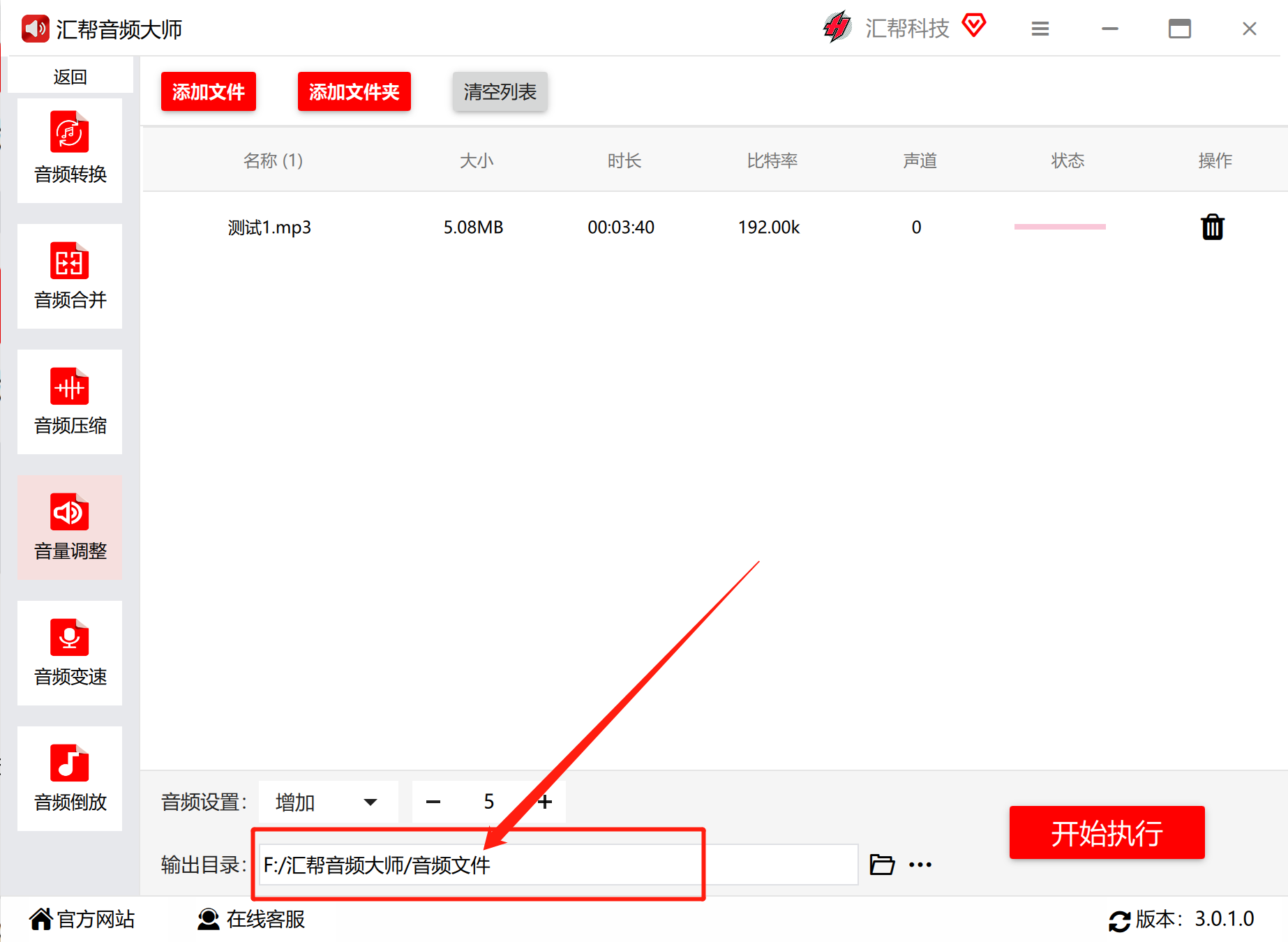This screenshot has width=1288, height=942.
Task: Select the 测试1.mp3 file row
Action: point(715,227)
